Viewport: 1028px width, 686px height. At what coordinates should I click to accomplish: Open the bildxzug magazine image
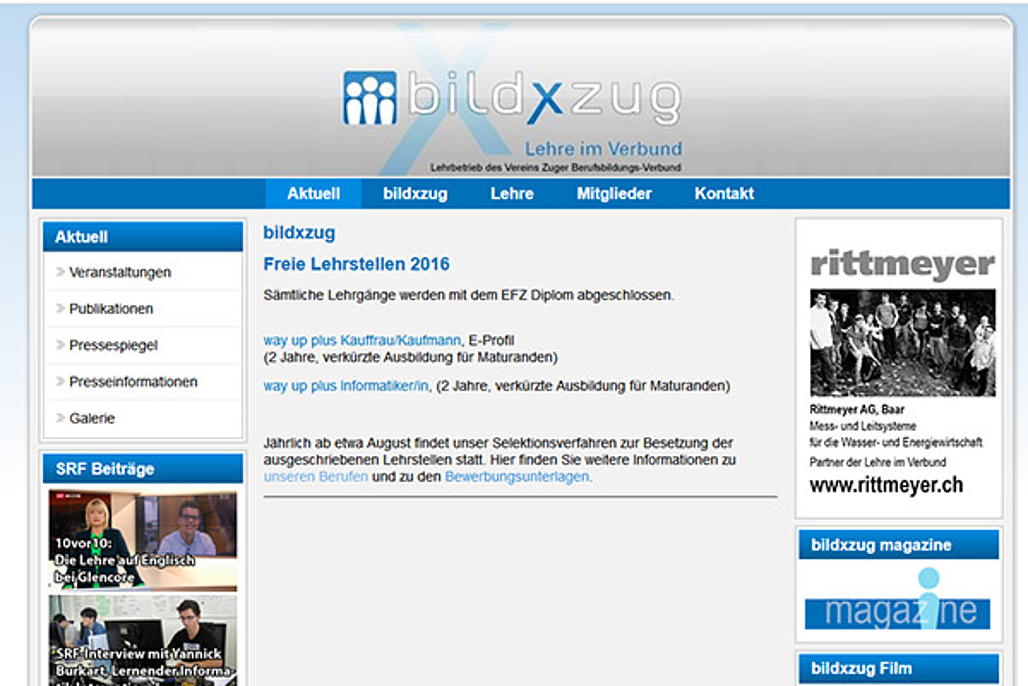pyautogui.click(x=898, y=600)
